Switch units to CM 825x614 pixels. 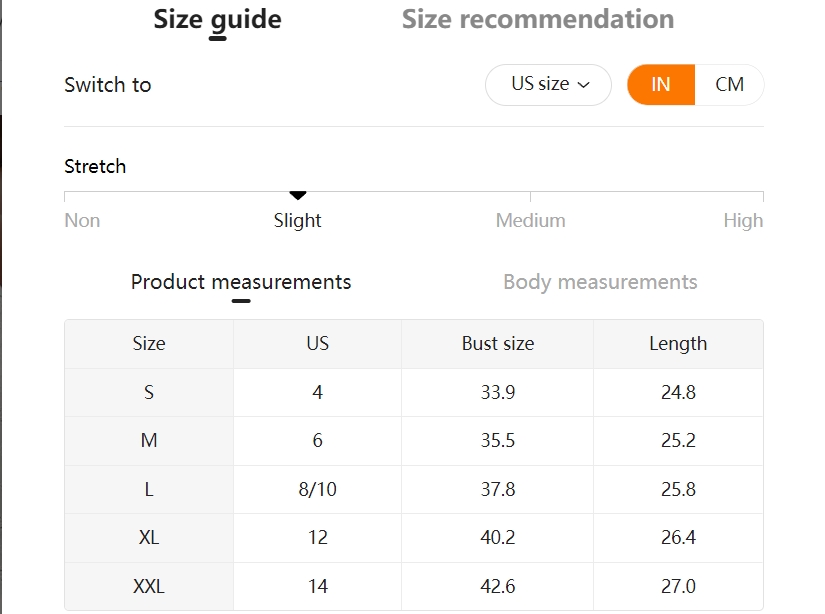[729, 85]
